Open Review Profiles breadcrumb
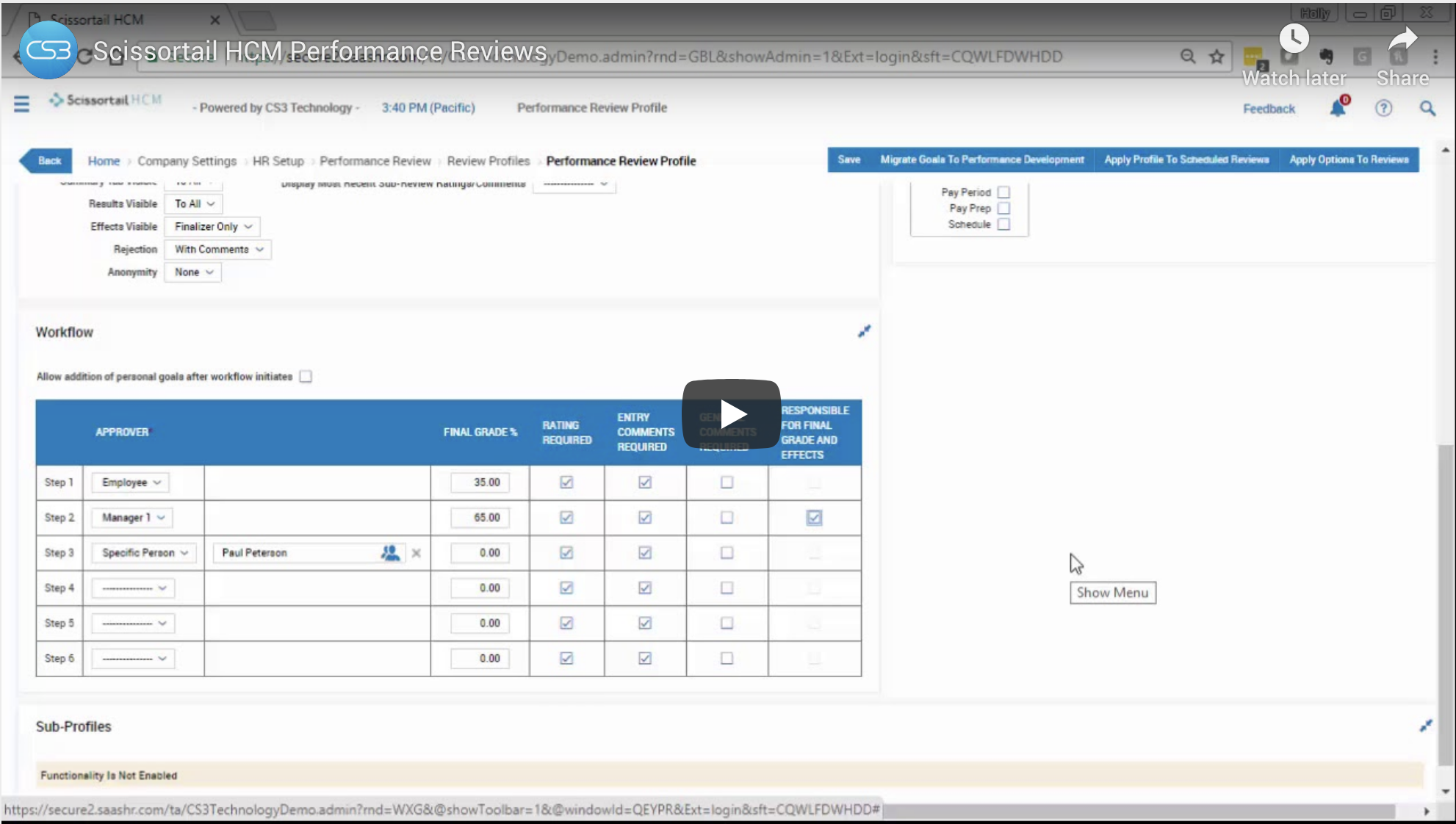Image resolution: width=1456 pixels, height=824 pixels. (x=488, y=161)
